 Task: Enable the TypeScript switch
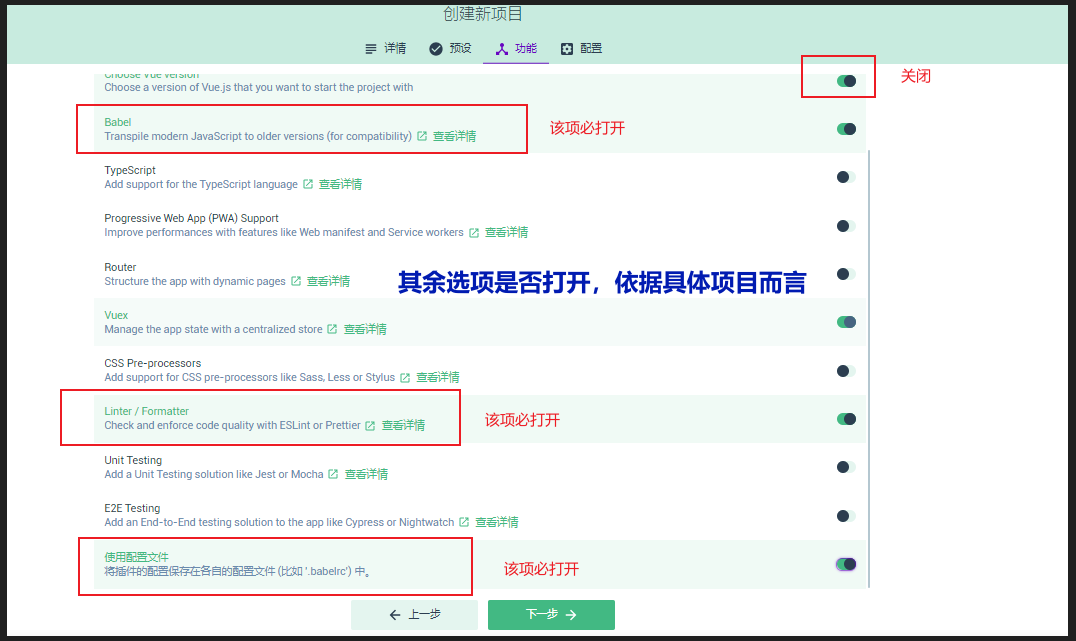pyautogui.click(x=846, y=177)
